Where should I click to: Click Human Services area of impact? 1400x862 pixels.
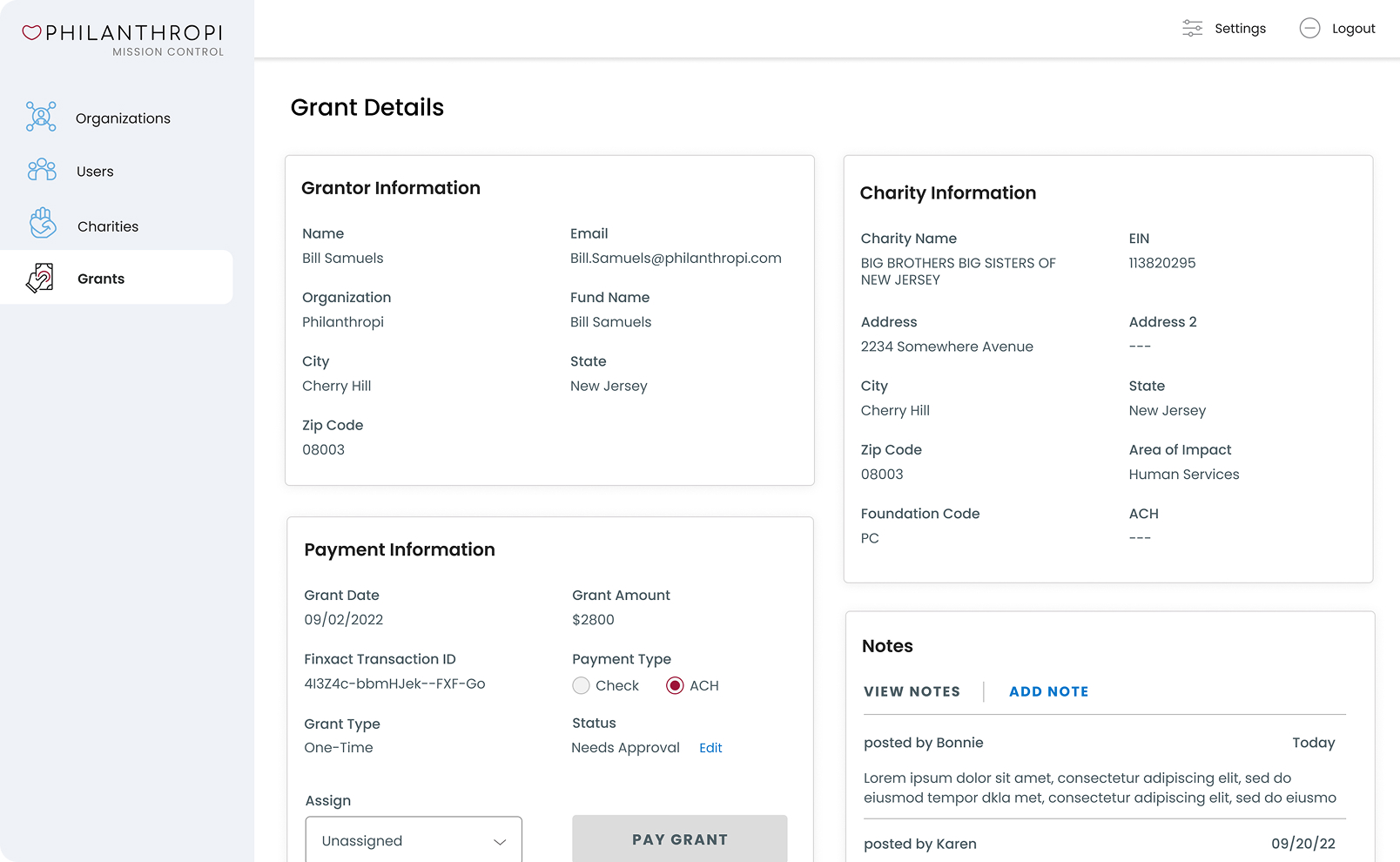1183,475
